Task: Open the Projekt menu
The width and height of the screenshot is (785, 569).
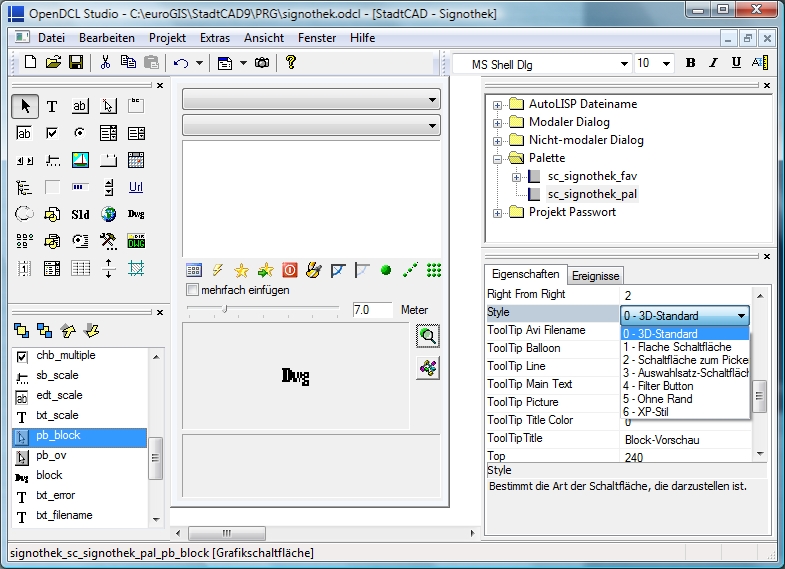Action: click(x=167, y=38)
